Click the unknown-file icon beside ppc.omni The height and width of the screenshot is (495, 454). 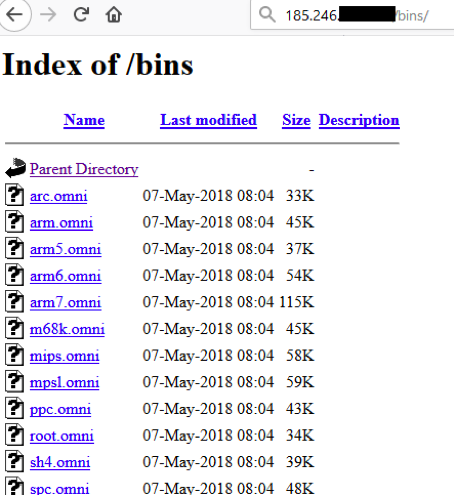14,408
